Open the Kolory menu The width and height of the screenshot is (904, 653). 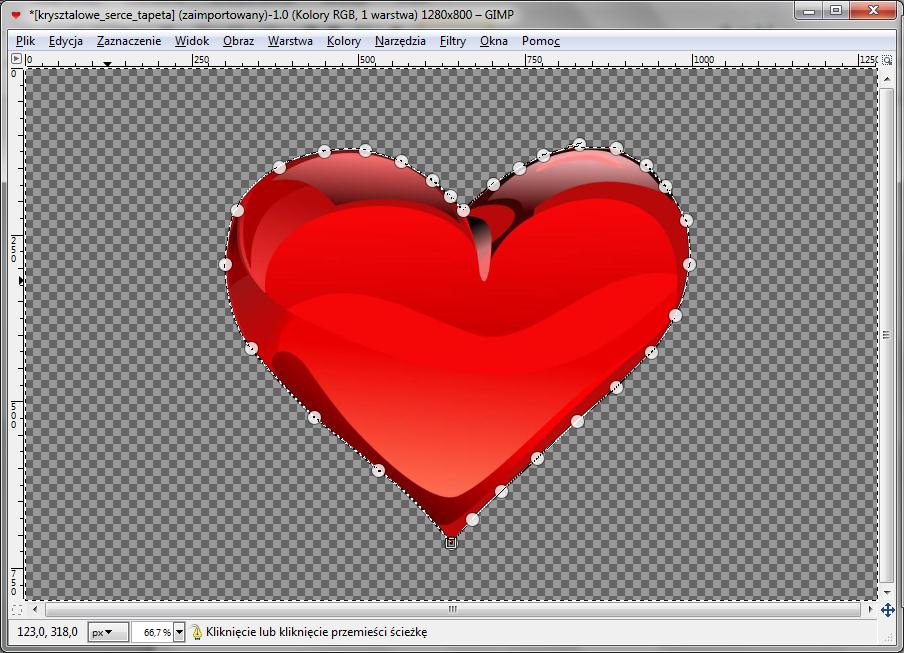[x=344, y=41]
